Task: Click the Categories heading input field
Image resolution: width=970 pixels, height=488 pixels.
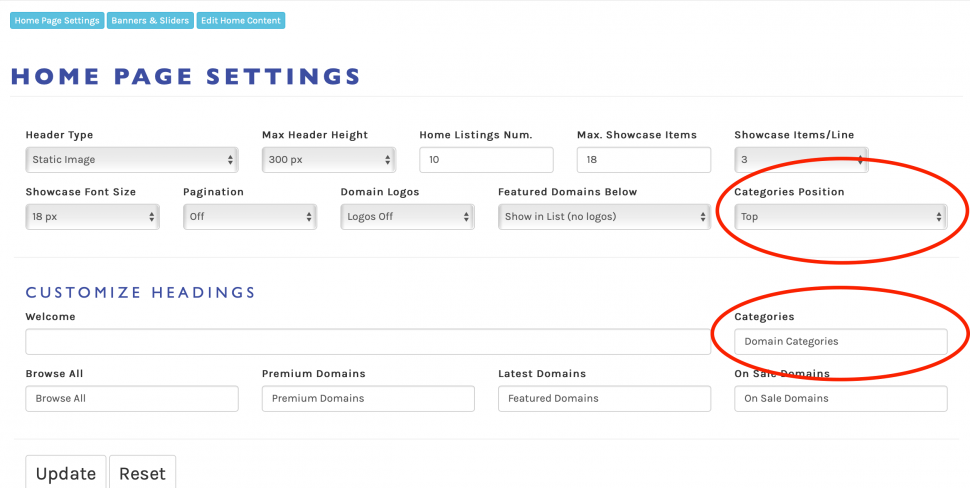Action: click(x=840, y=342)
